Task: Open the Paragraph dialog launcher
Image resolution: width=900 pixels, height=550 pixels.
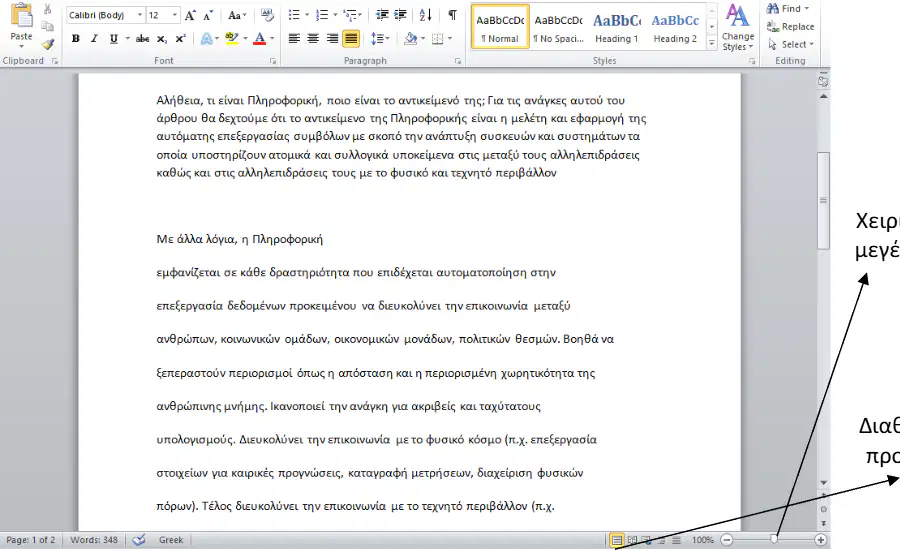Action: pyautogui.click(x=457, y=61)
